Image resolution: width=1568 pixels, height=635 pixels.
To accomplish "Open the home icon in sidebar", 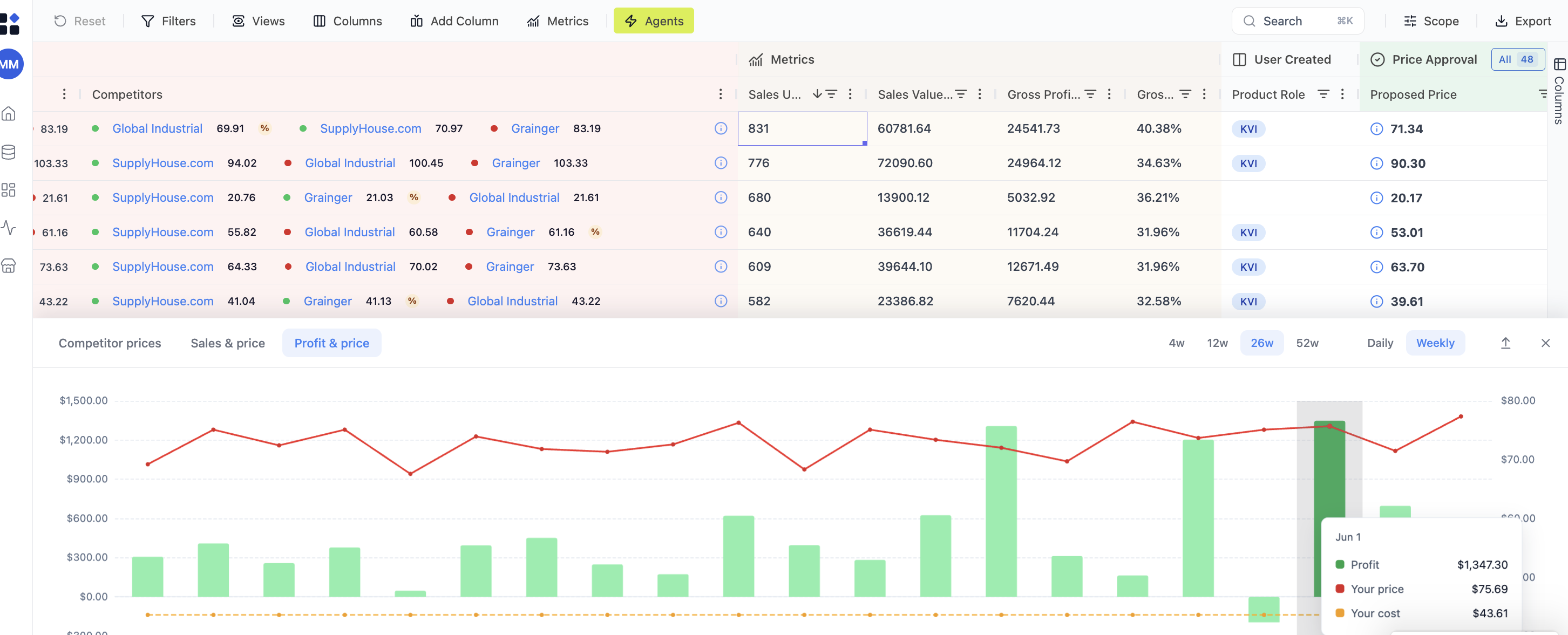I will click(x=9, y=114).
